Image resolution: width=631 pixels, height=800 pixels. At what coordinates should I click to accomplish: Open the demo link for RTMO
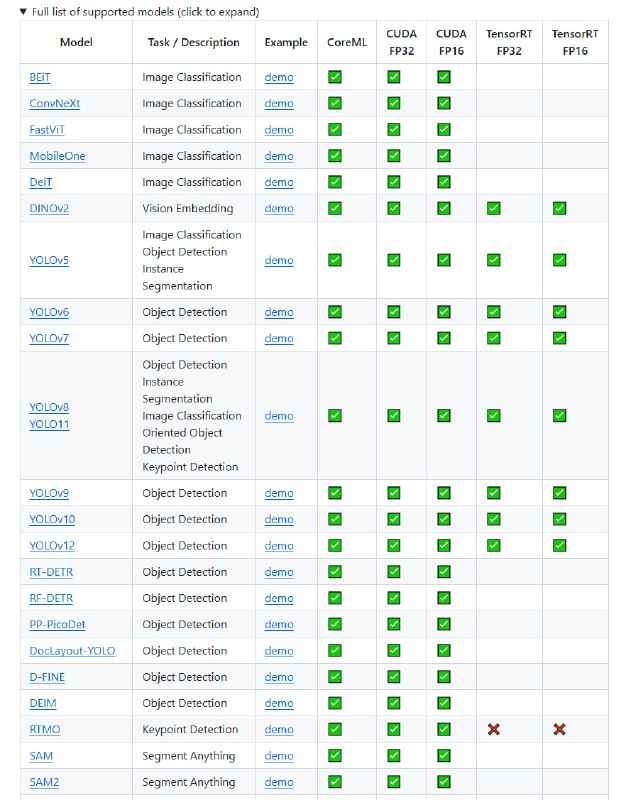[x=279, y=730]
